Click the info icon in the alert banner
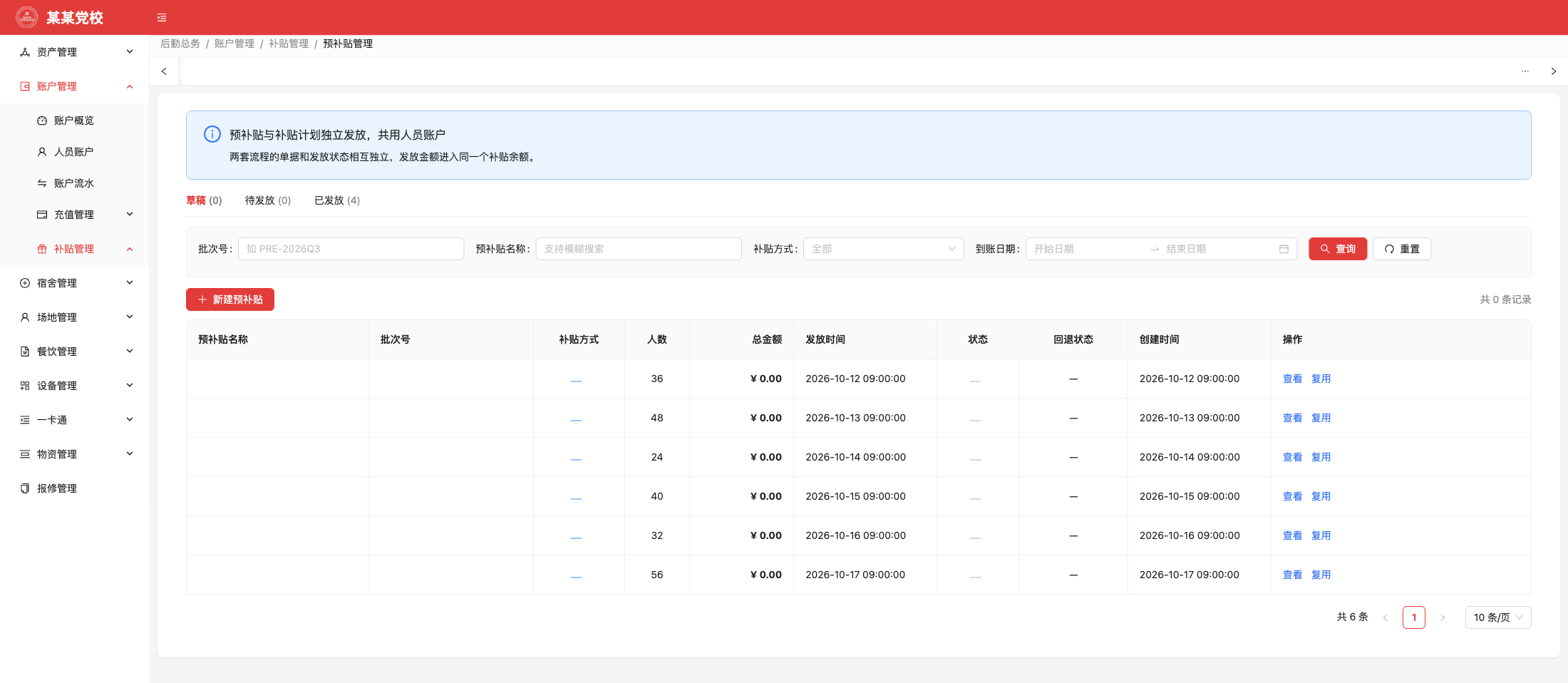Screen dimensions: 1568x683 [212, 134]
